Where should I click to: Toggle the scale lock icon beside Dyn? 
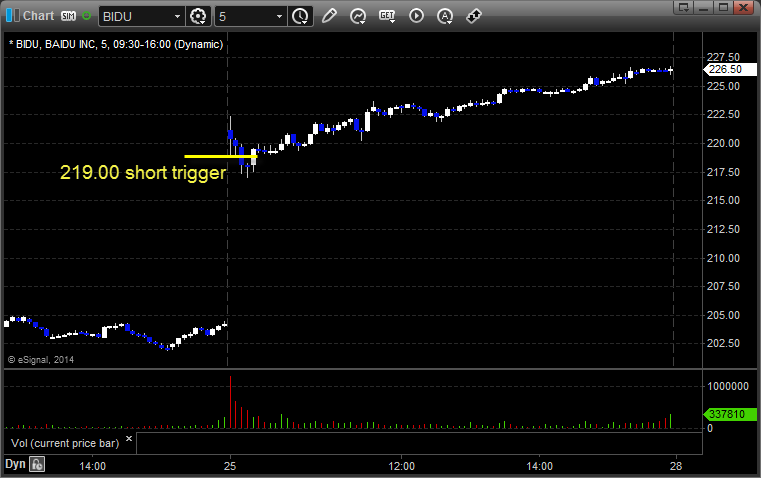coord(37,464)
